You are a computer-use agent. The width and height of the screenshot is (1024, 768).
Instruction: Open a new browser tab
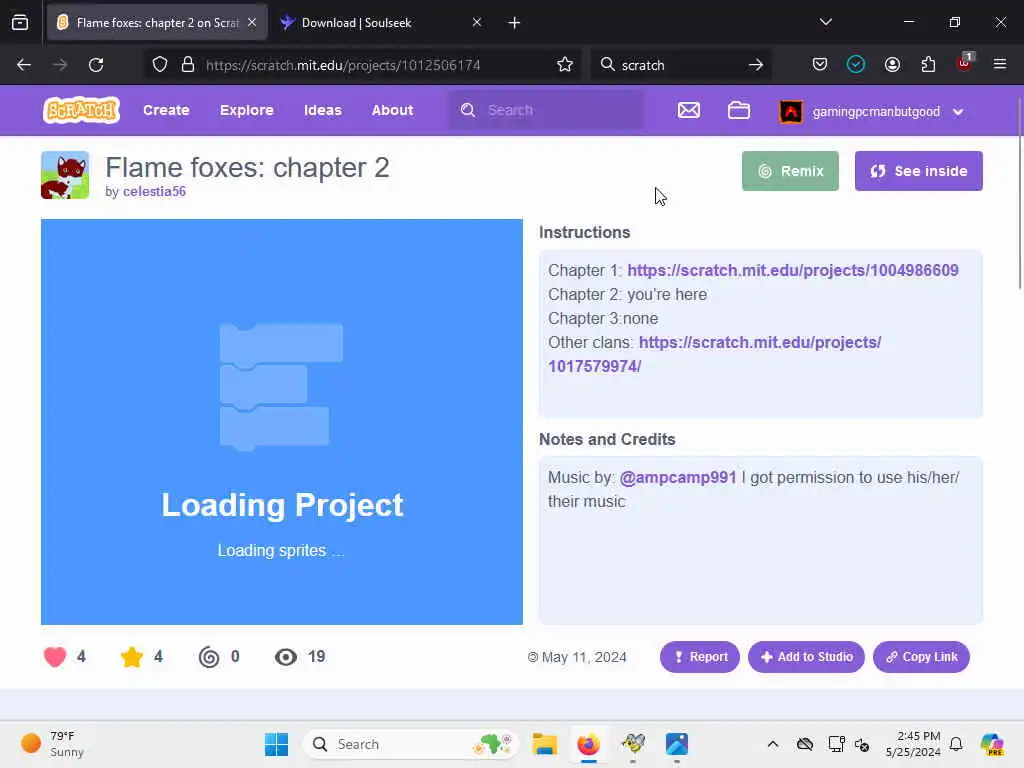pos(514,23)
